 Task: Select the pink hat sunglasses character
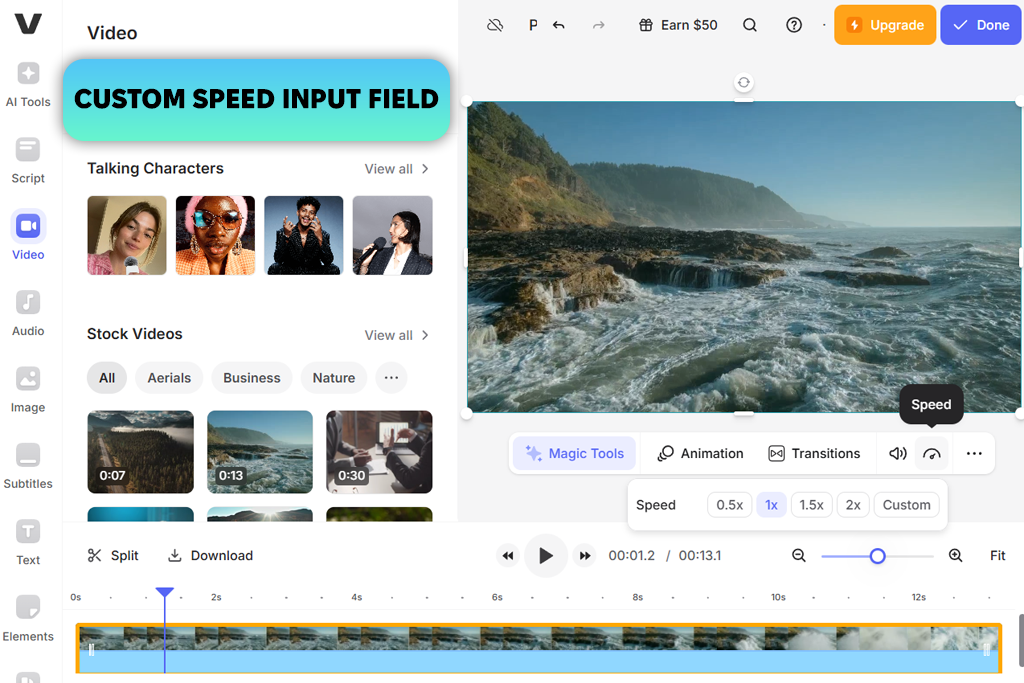pyautogui.click(x=216, y=235)
